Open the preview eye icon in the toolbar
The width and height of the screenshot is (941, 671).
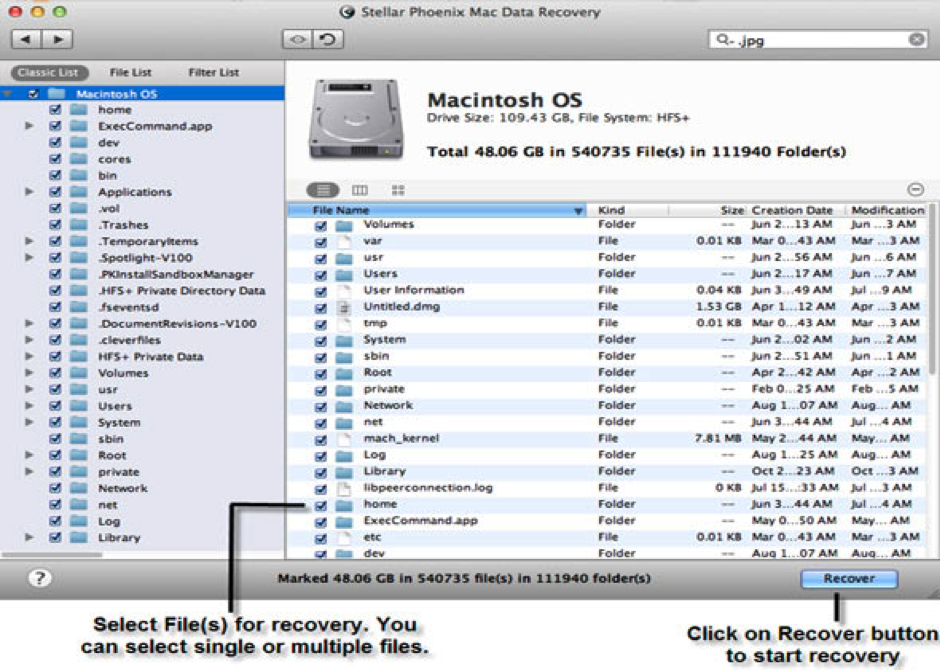pyautogui.click(x=298, y=40)
